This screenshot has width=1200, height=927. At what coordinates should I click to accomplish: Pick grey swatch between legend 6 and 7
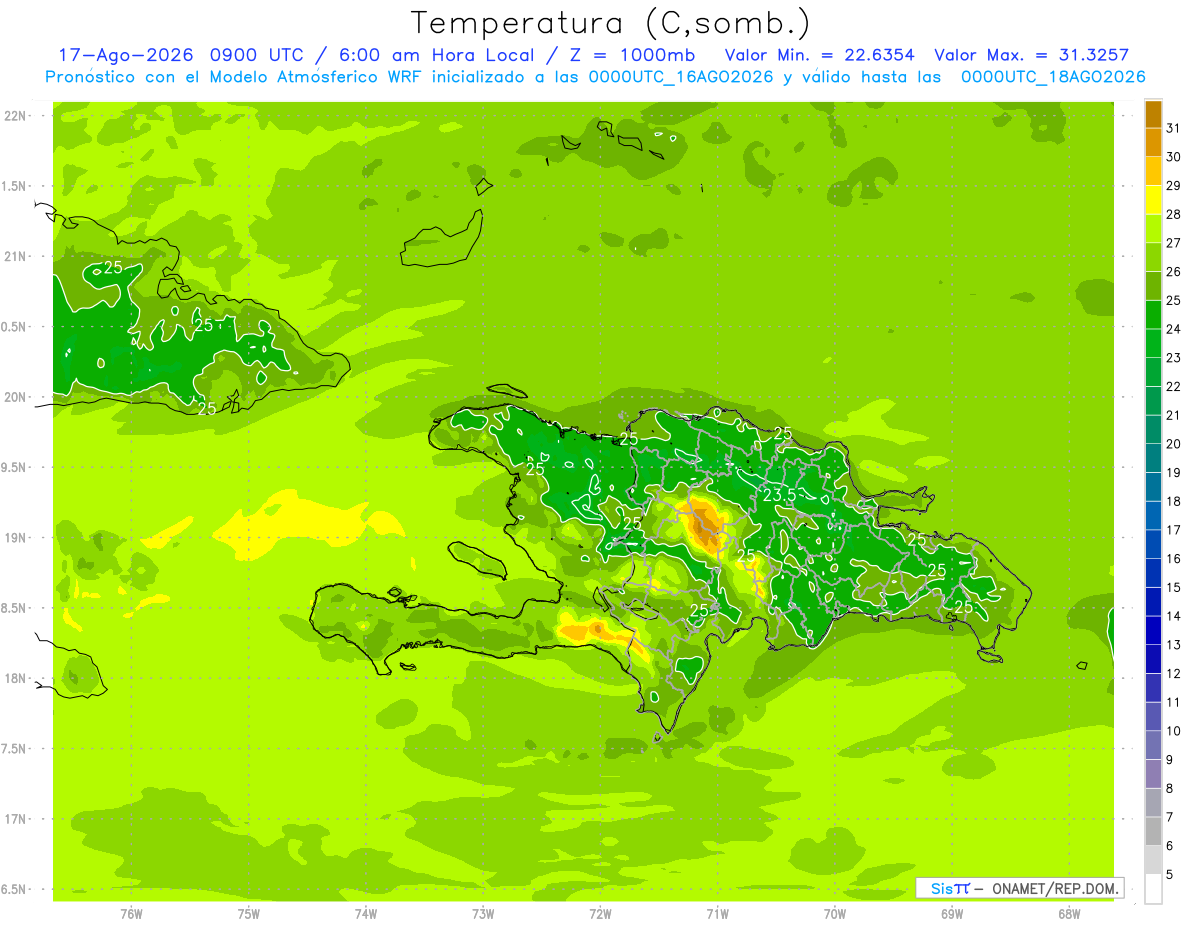(1153, 831)
